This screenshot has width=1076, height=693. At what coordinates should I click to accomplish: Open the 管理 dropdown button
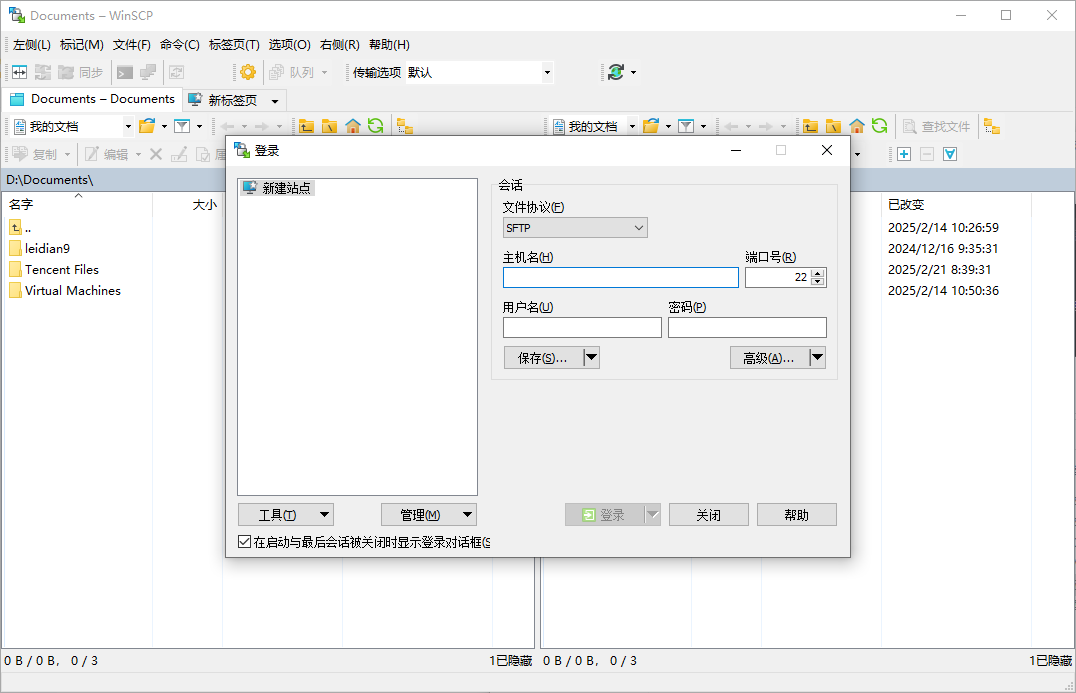point(429,515)
